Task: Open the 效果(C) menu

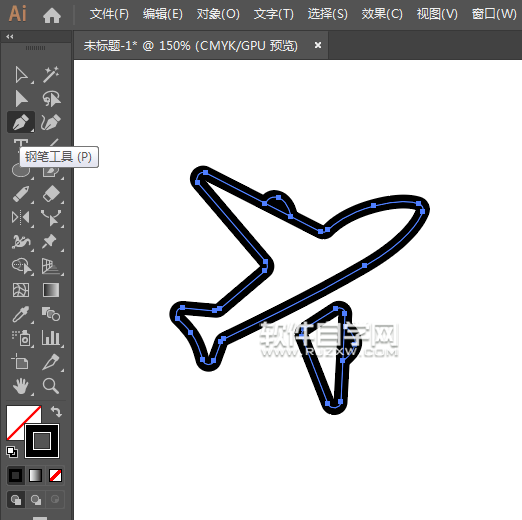Action: (x=382, y=14)
